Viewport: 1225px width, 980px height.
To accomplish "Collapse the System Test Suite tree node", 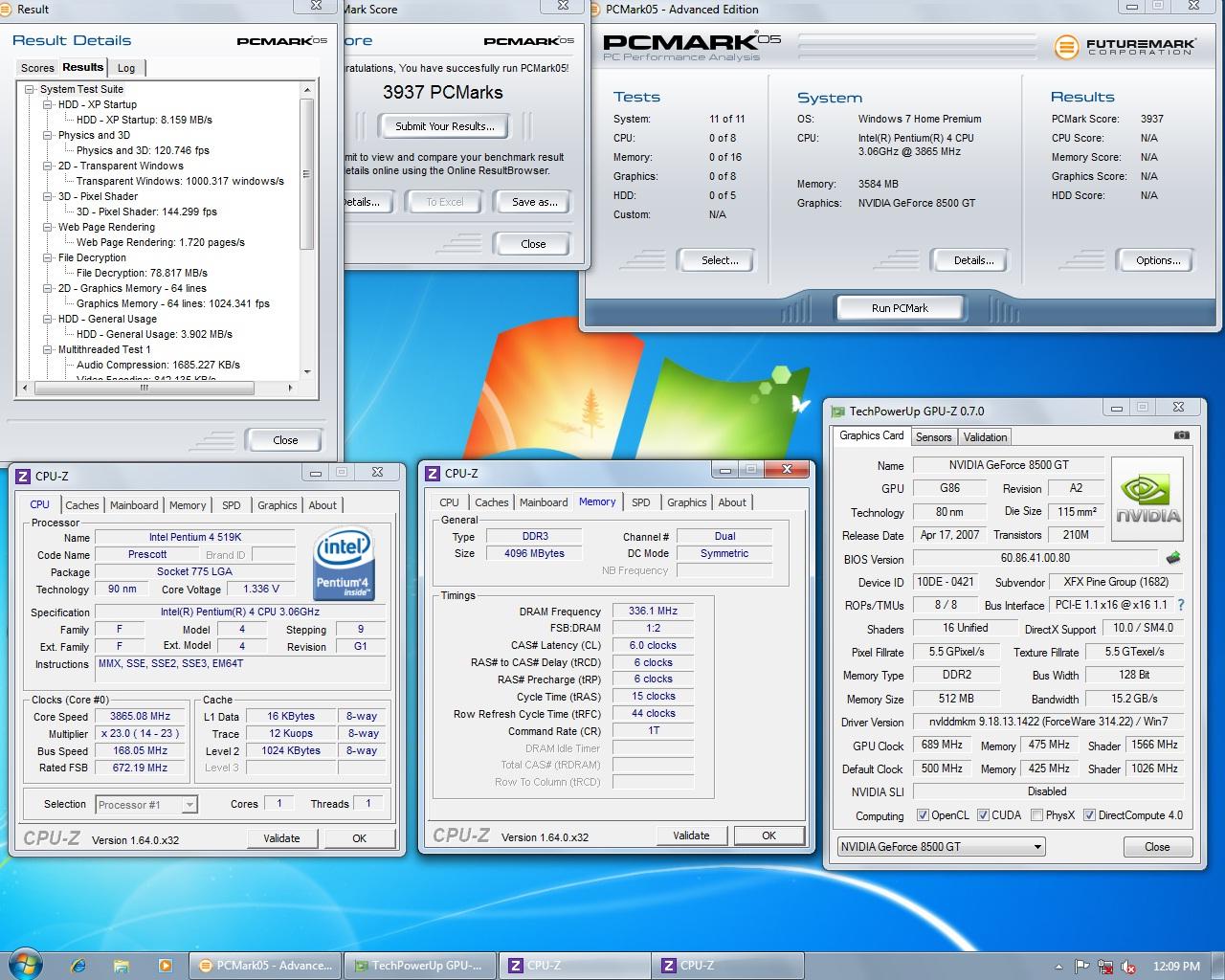I will coord(30,89).
